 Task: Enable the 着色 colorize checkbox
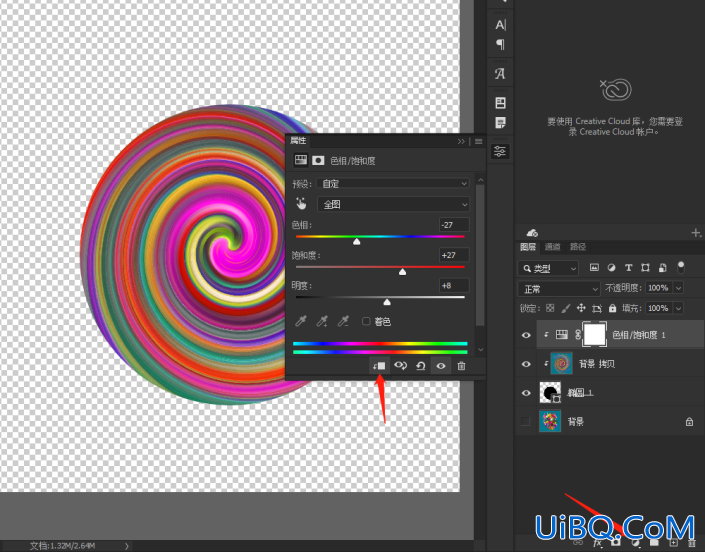(366, 321)
